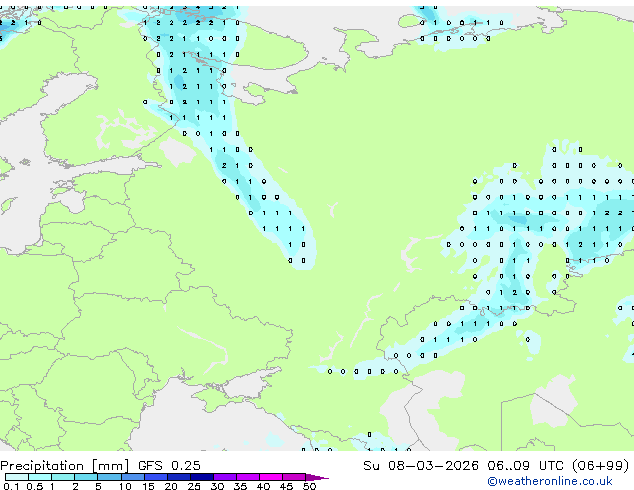634x490 pixels.
Task: Click the '15' legend value
Action: 148,486
